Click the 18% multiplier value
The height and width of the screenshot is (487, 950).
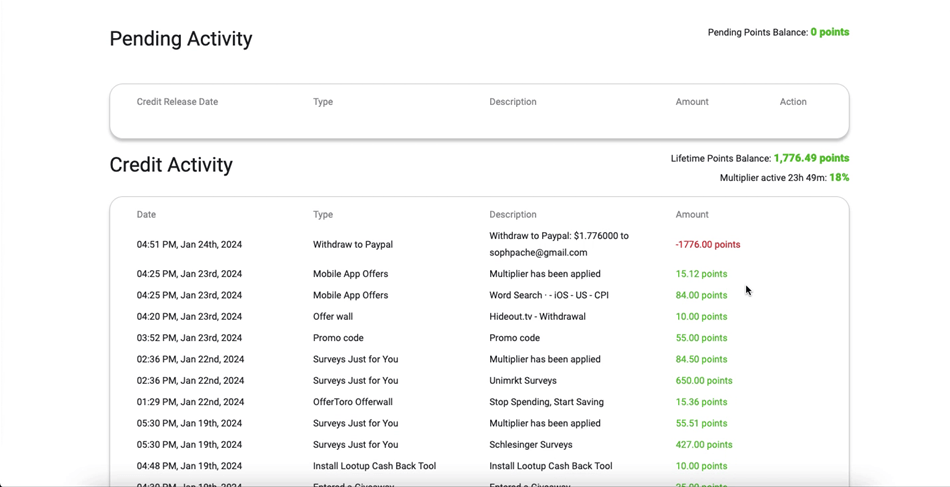tap(839, 177)
